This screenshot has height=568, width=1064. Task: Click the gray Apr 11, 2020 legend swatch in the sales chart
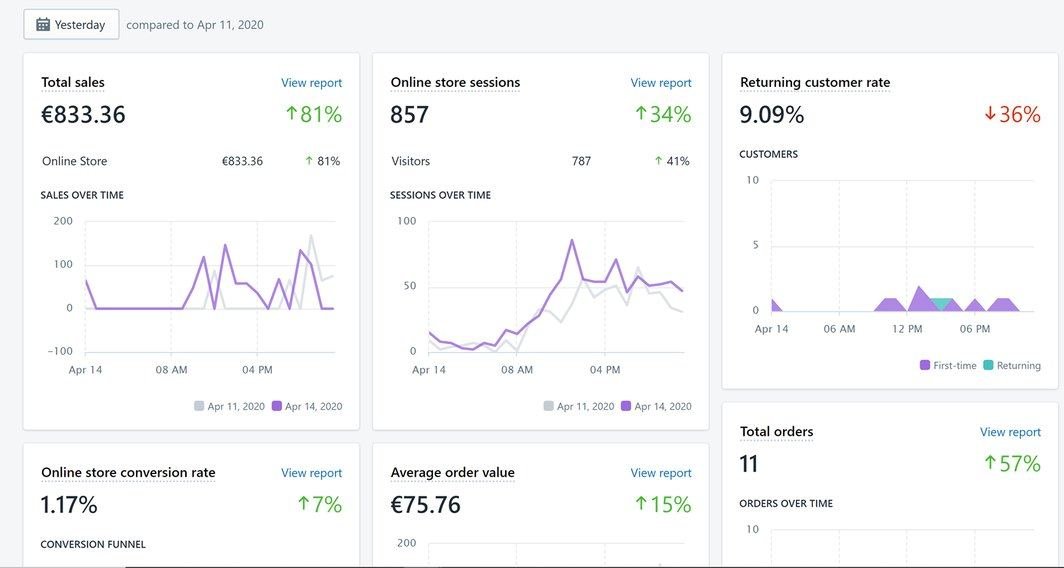coord(199,406)
